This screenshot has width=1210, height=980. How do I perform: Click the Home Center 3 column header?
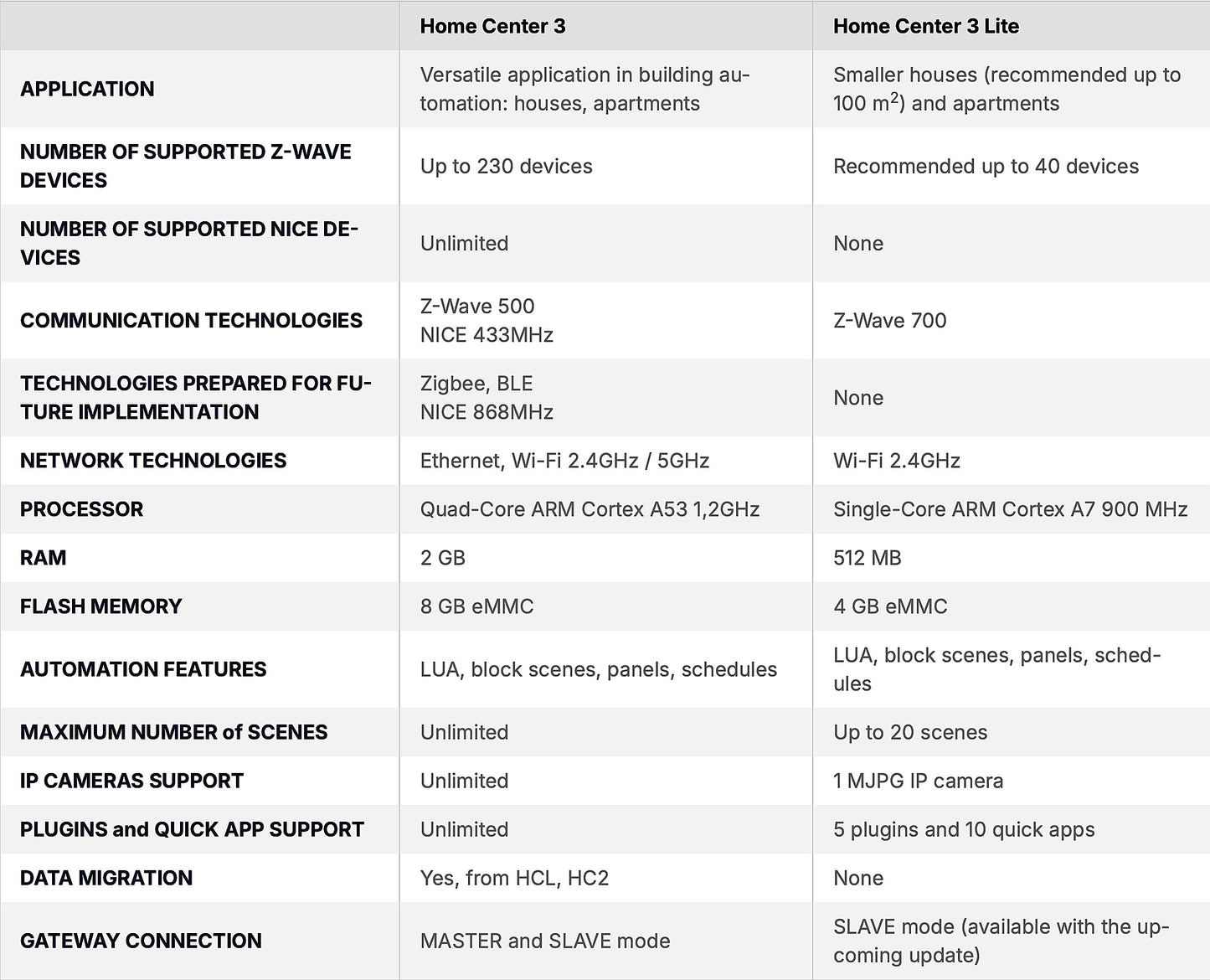tap(492, 26)
